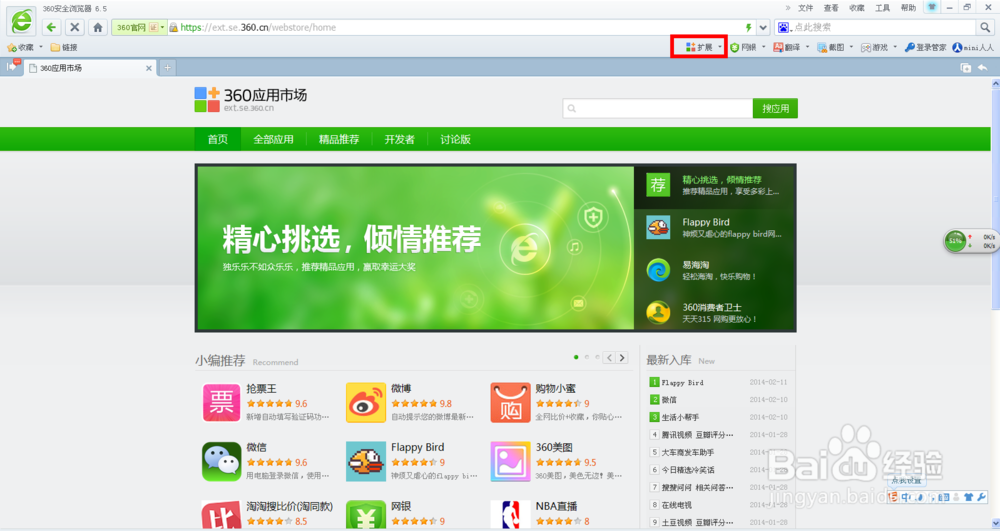Open the 链接 bookmarks folder

coord(64,48)
